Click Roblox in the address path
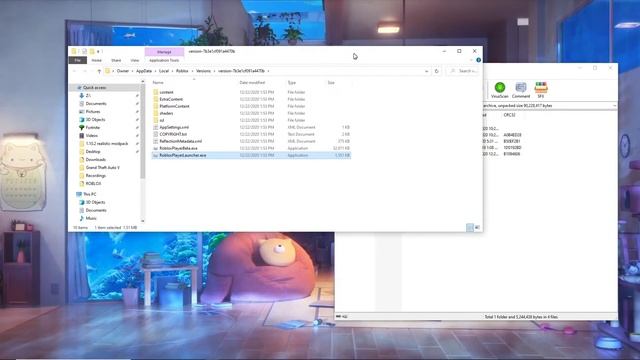 tap(182, 71)
